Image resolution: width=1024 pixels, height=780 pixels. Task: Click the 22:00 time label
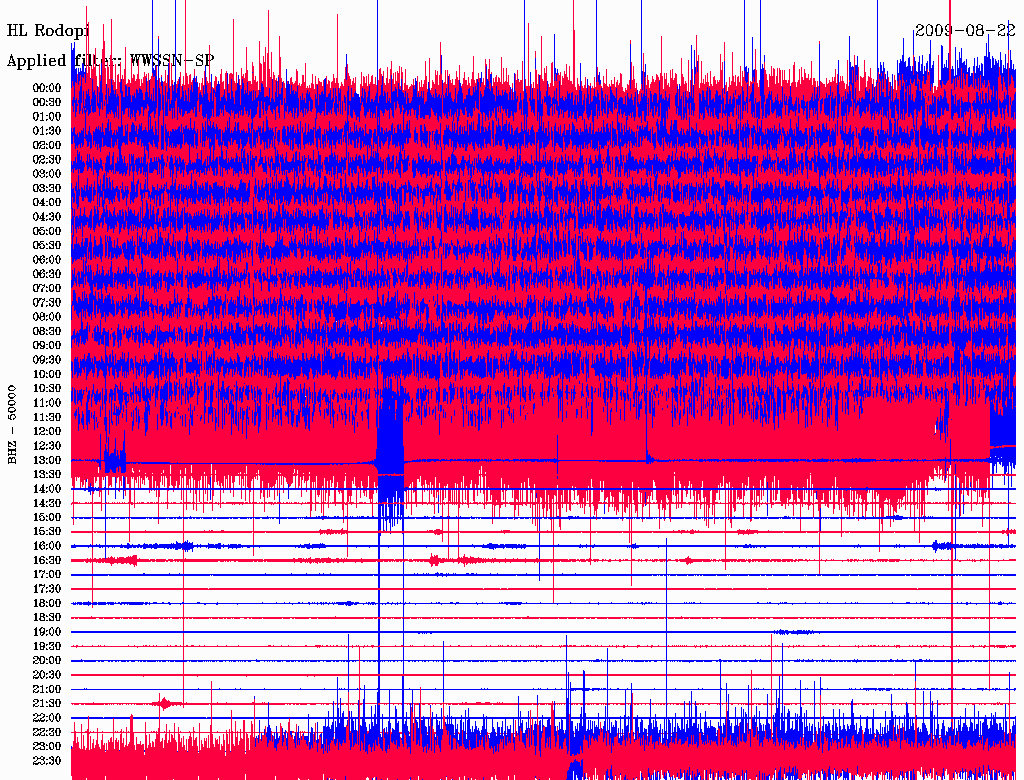pos(46,717)
